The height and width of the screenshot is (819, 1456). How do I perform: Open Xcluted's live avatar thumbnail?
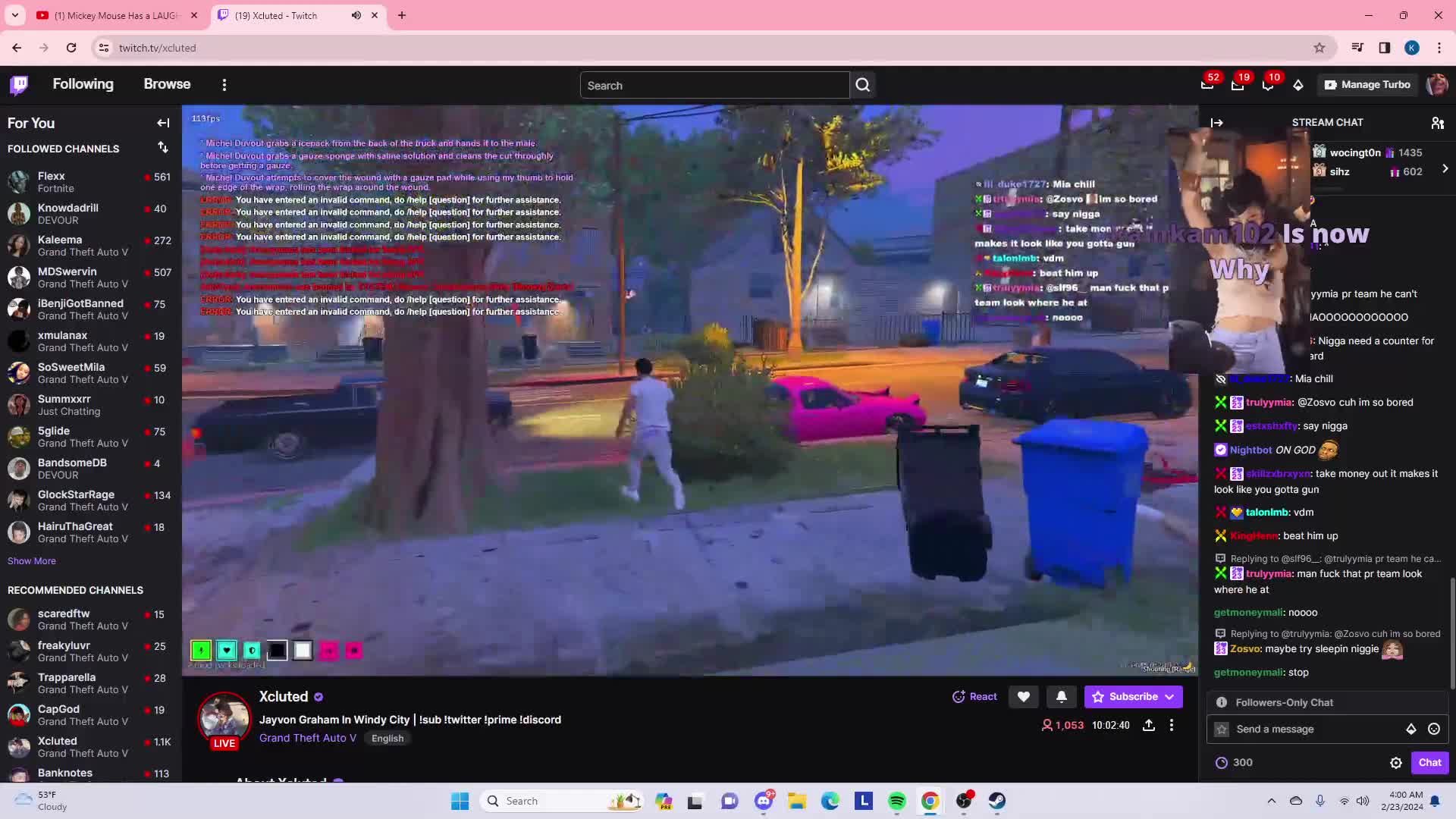[224, 718]
